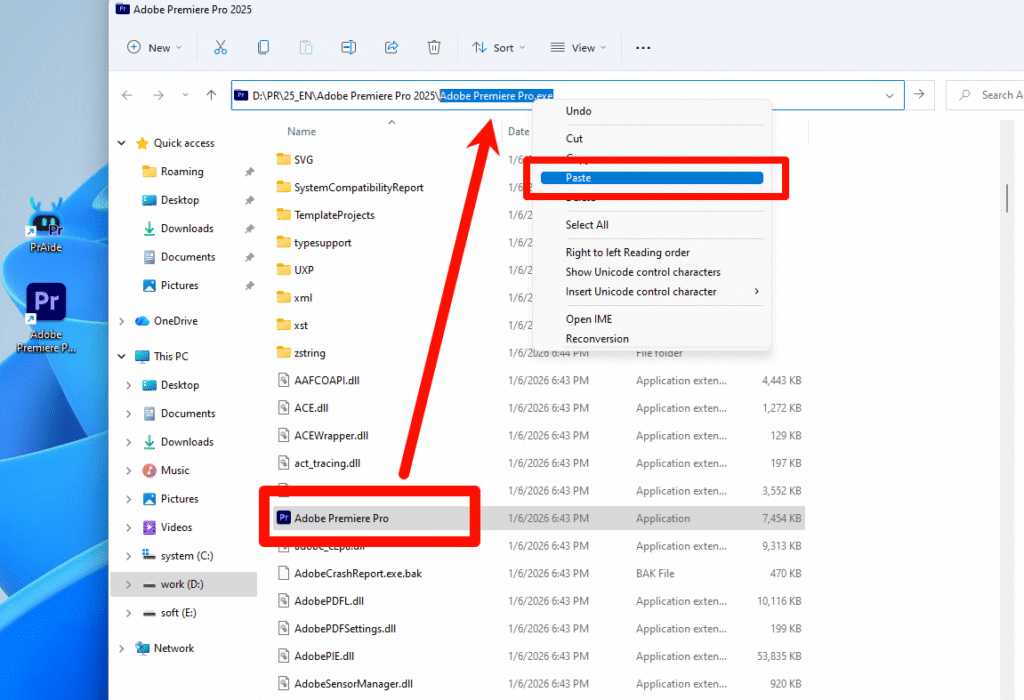Image resolution: width=1024 pixels, height=700 pixels.
Task: Click the Copy icon in toolbar
Action: tap(263, 47)
